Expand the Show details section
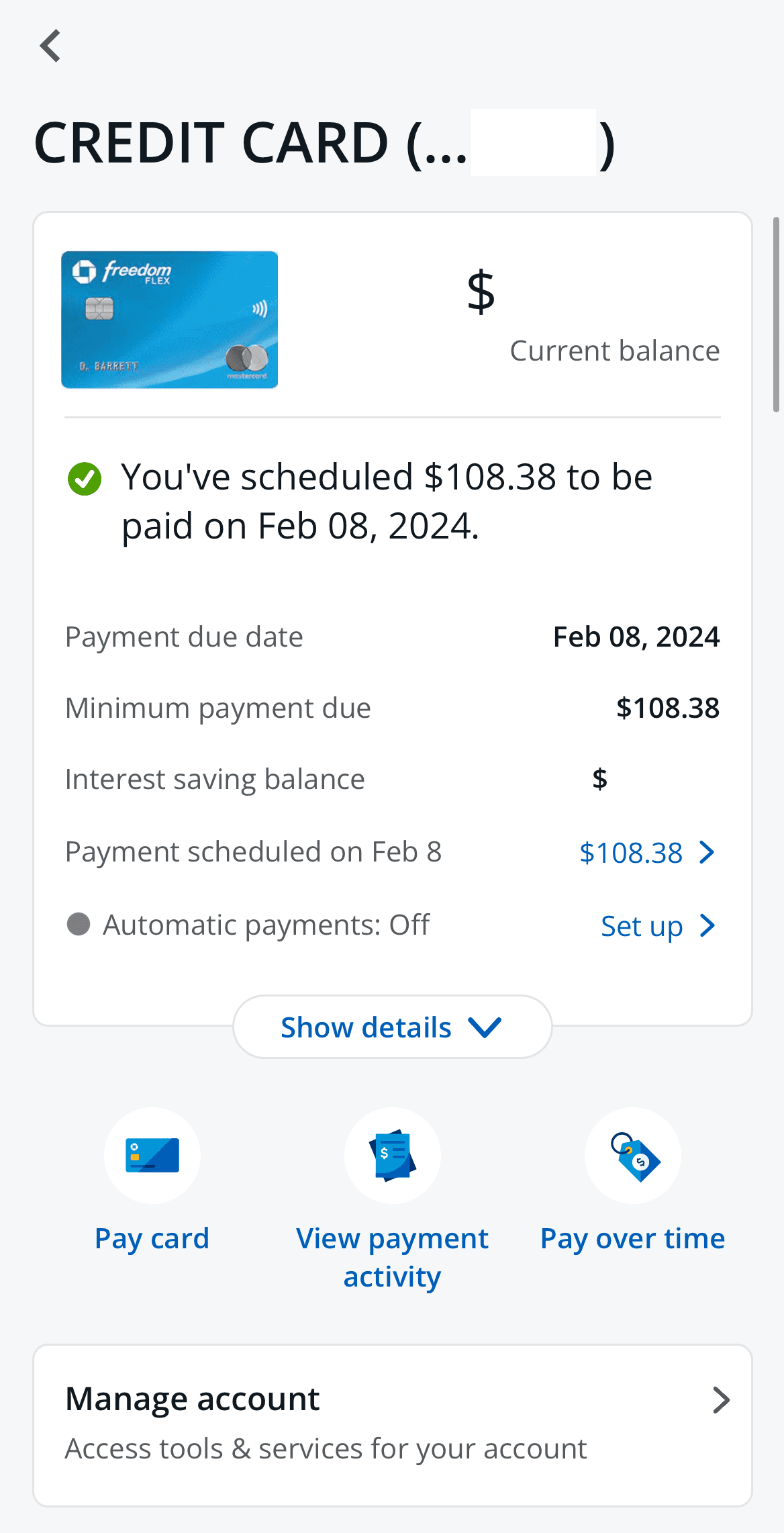784x1533 pixels. [x=392, y=1026]
